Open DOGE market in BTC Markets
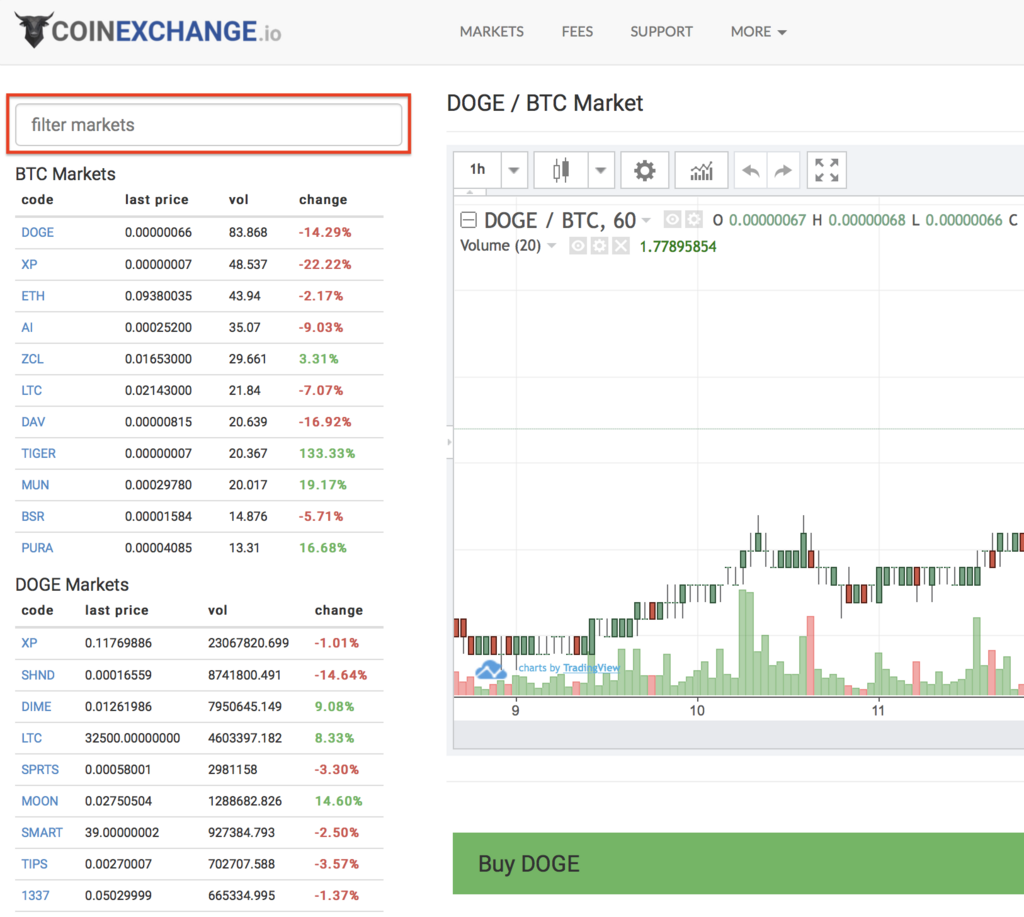 [x=38, y=232]
